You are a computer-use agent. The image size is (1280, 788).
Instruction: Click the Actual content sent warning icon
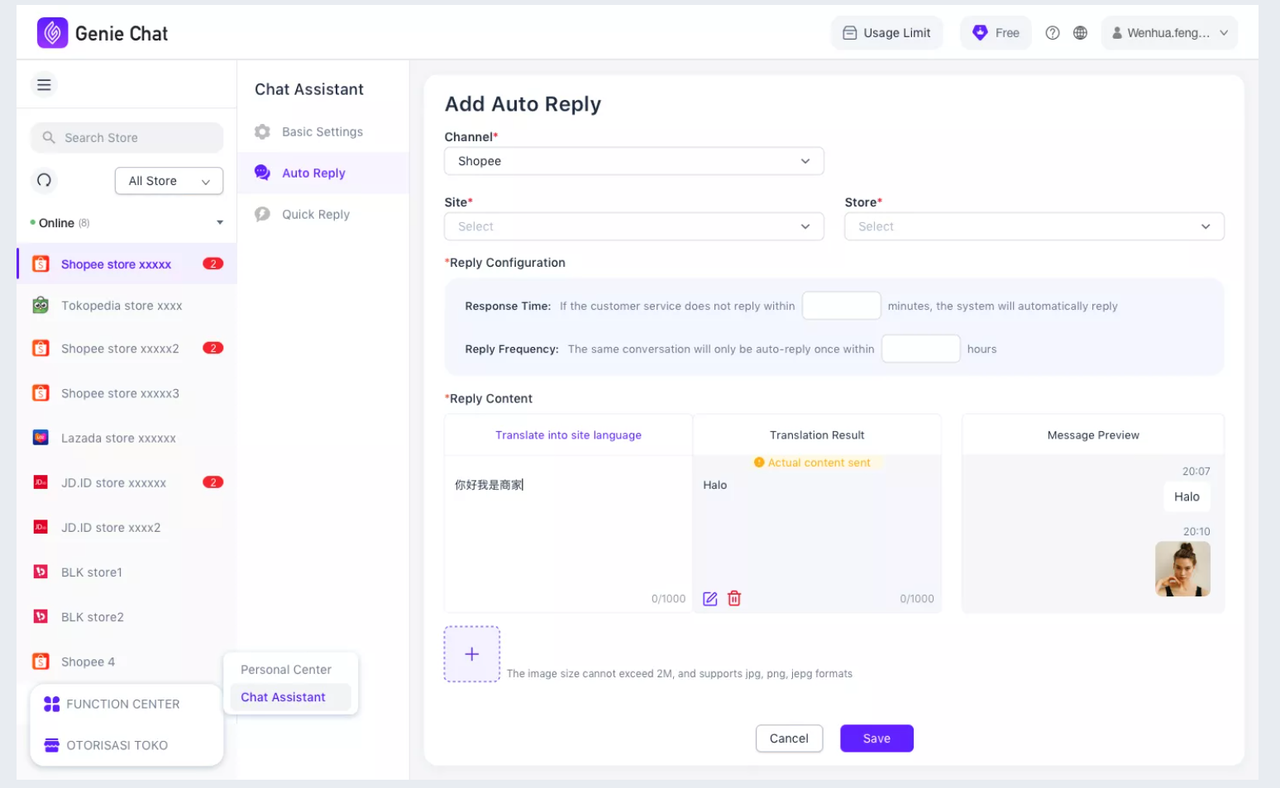[759, 463]
